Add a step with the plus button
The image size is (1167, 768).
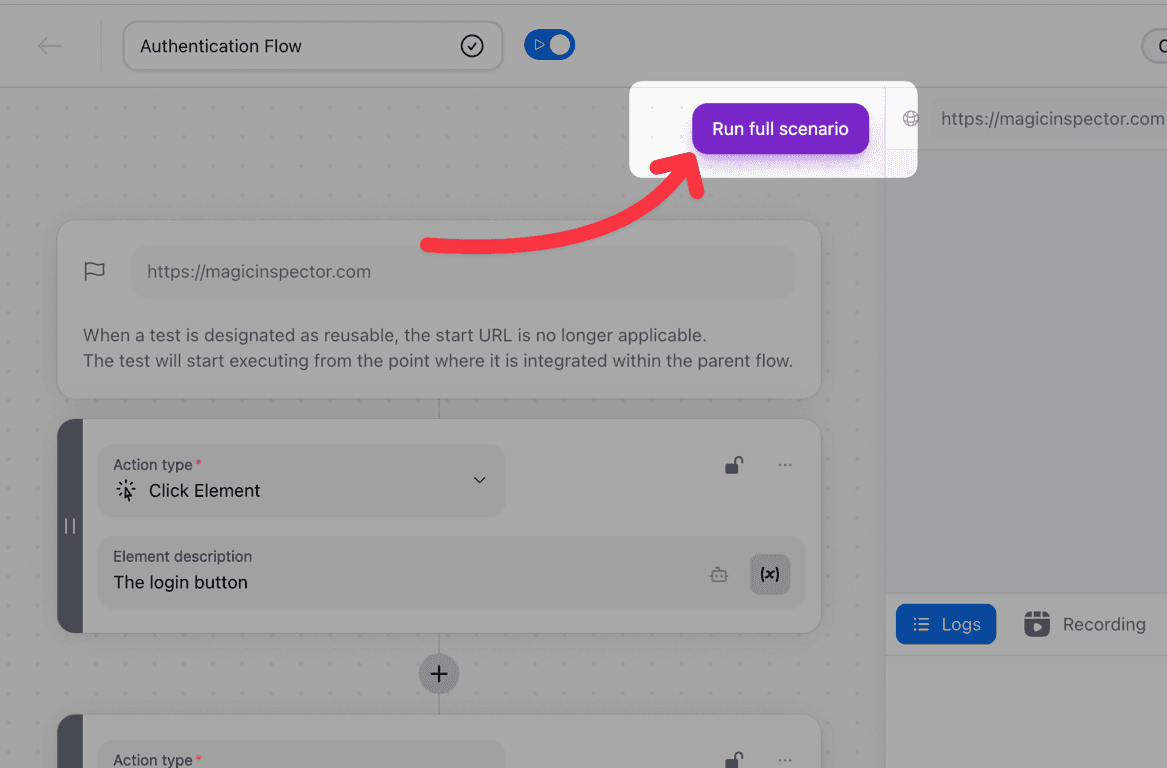coord(439,673)
